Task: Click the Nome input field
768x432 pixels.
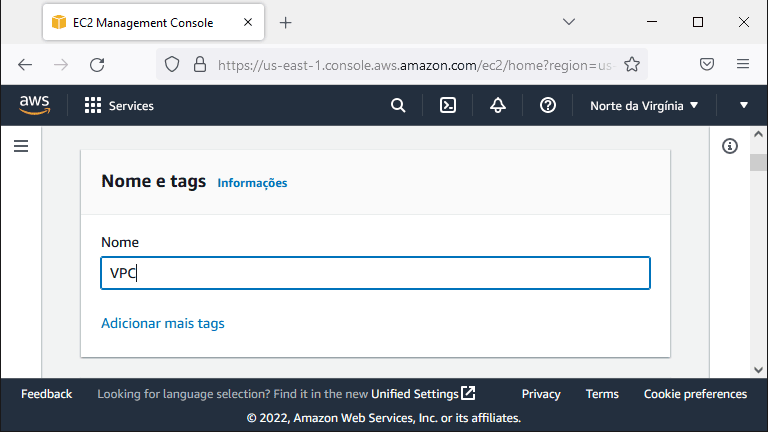Action: coord(375,273)
